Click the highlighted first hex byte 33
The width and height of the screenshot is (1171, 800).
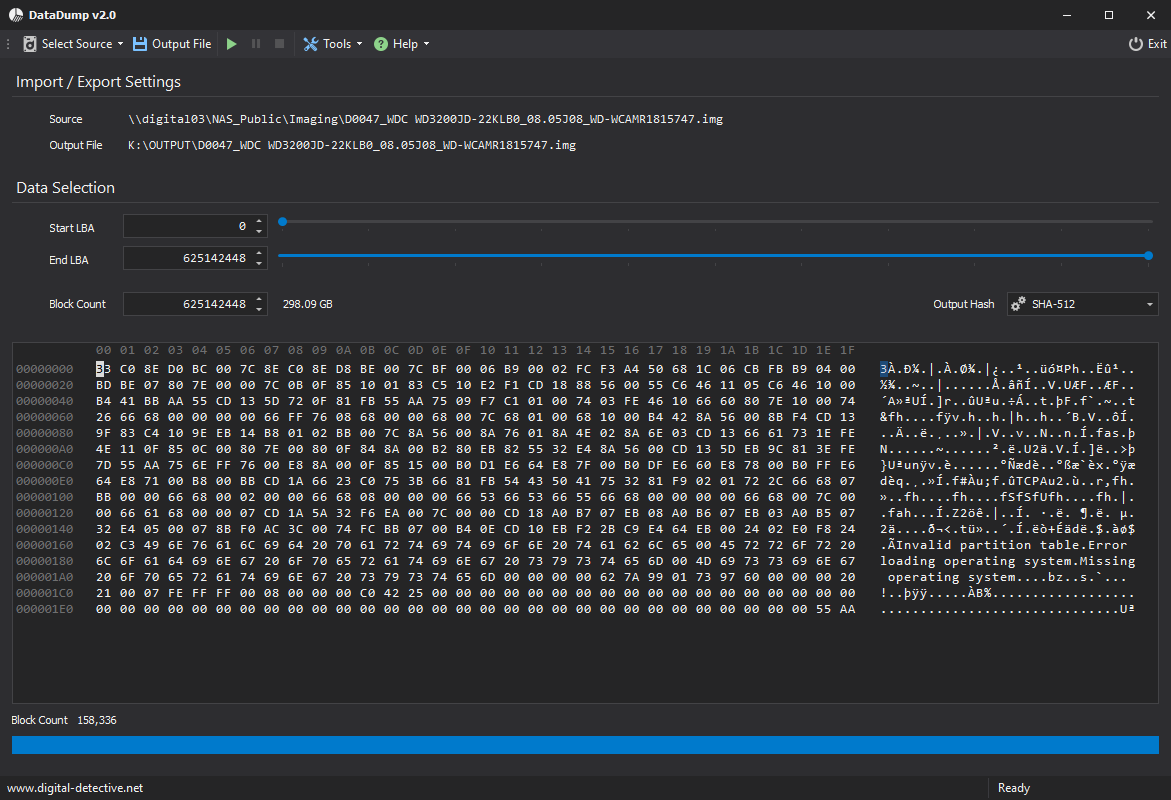point(103,369)
